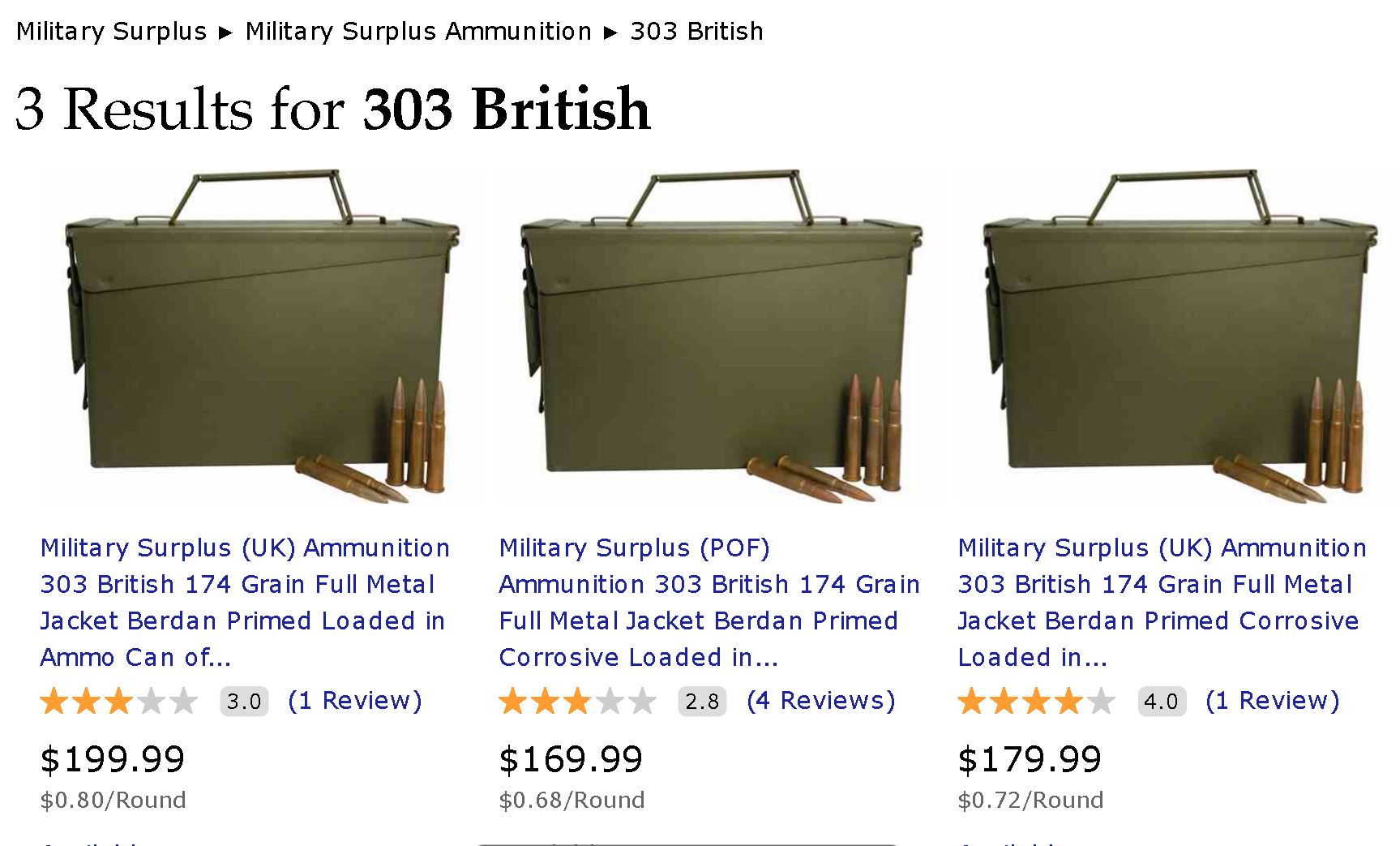Screen dimensions: 1400x846
Task: Click the Military Surplus breadcrumb link
Action: (x=111, y=32)
